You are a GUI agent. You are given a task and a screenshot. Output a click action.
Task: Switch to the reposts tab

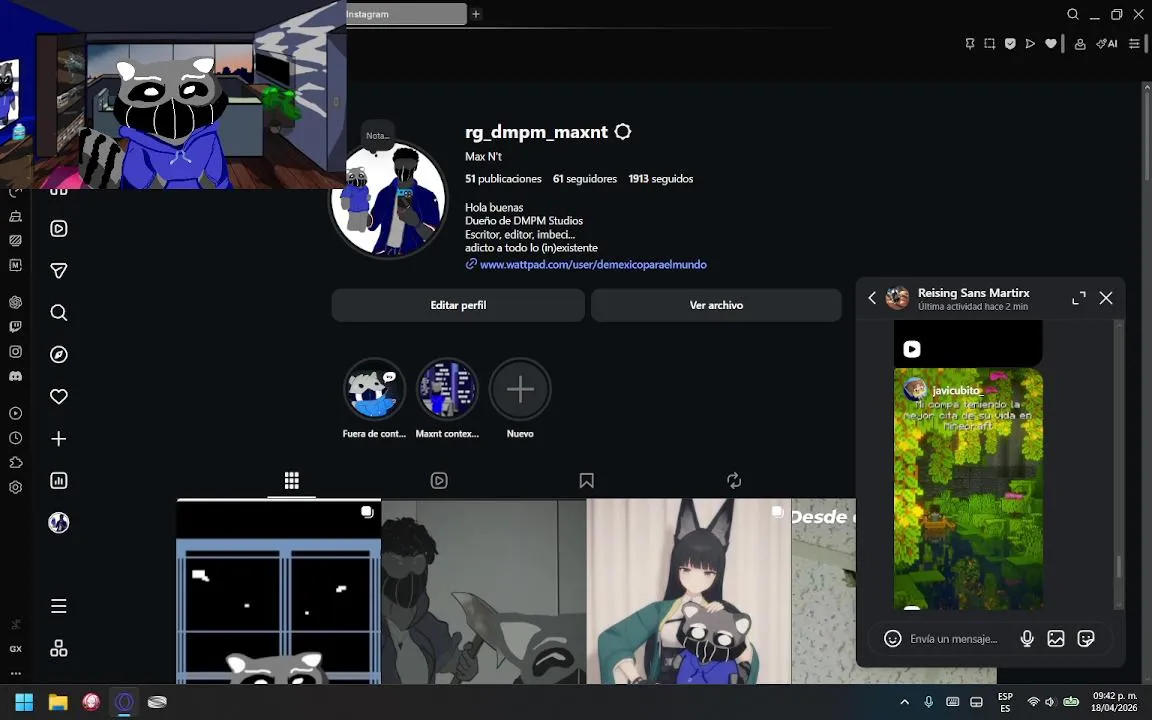[734, 480]
